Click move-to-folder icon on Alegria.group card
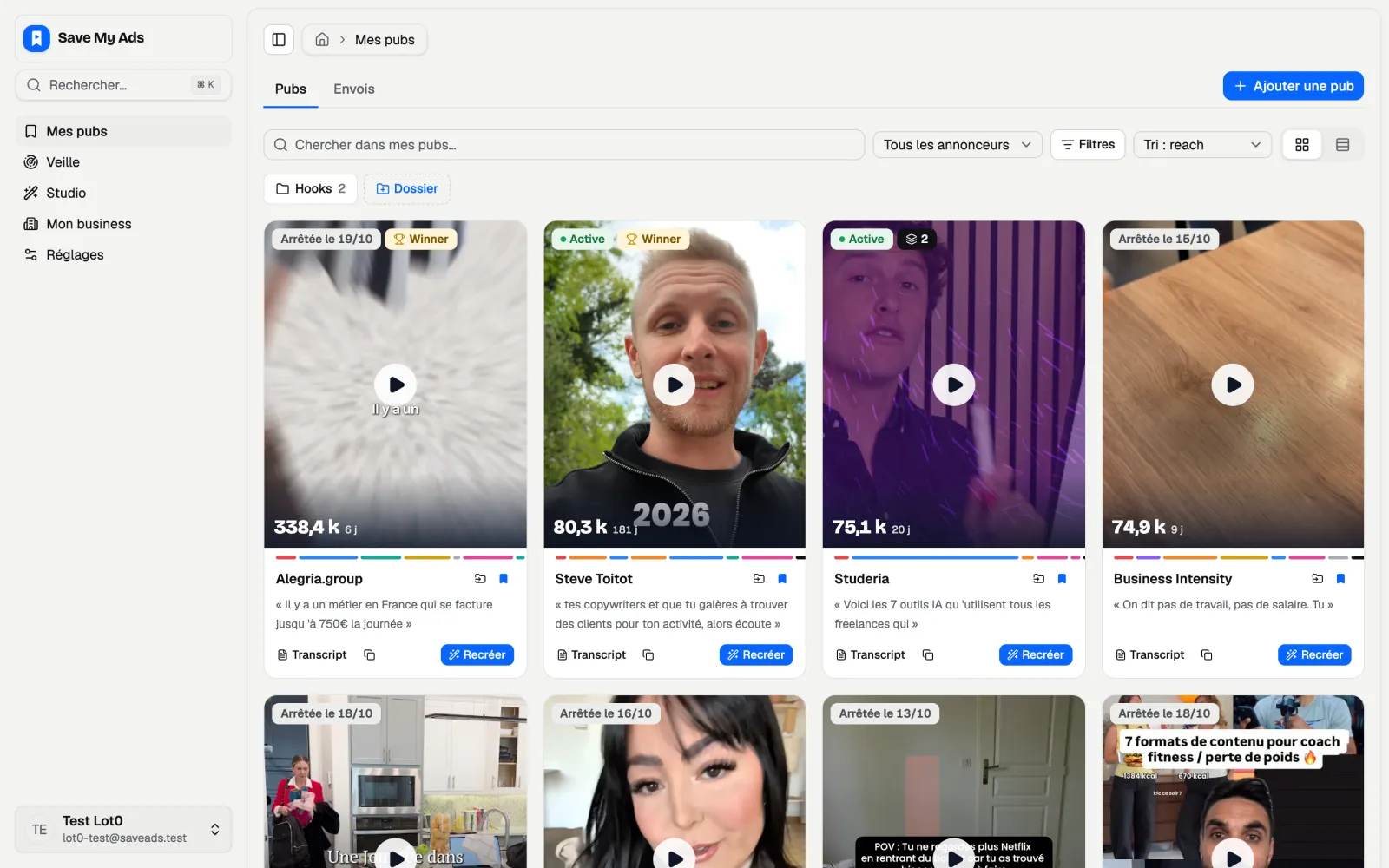This screenshot has width=1389, height=868. [480, 579]
